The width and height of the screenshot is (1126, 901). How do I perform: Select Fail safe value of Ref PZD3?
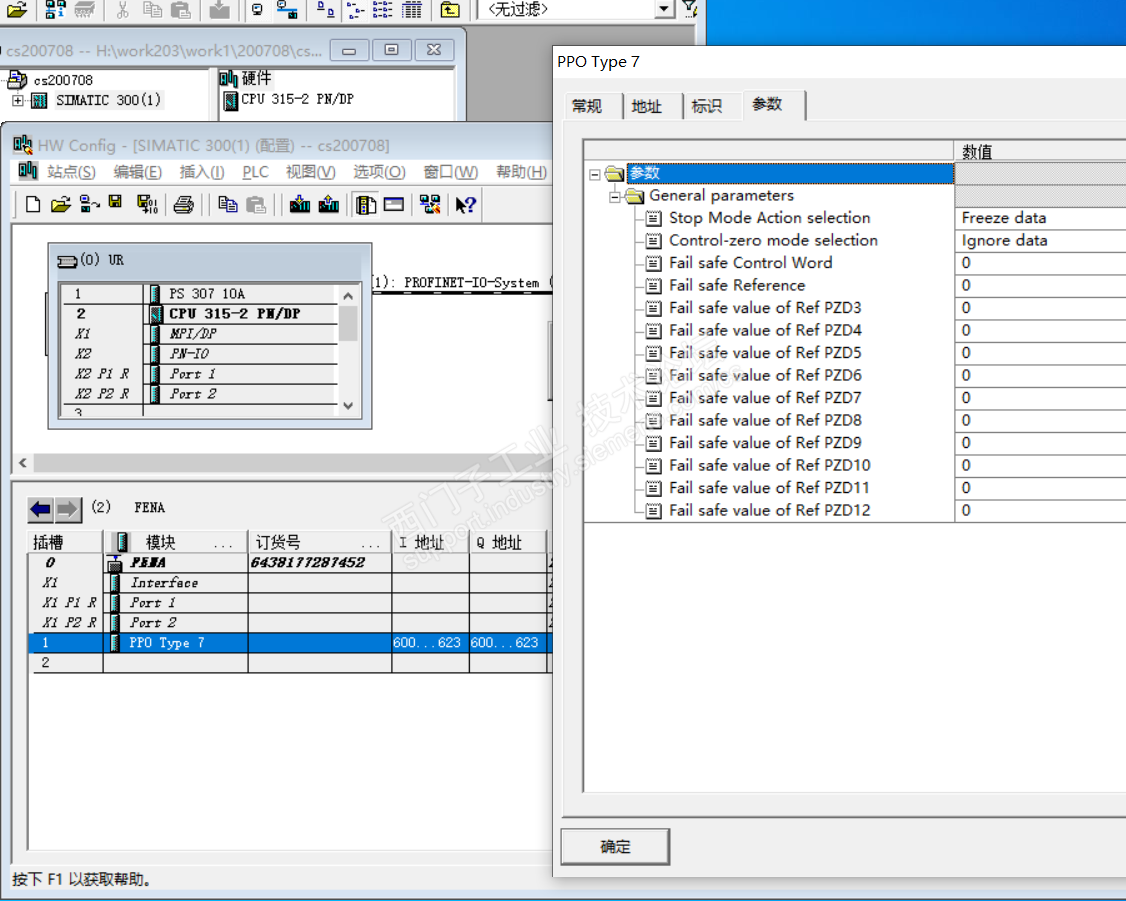pos(765,308)
